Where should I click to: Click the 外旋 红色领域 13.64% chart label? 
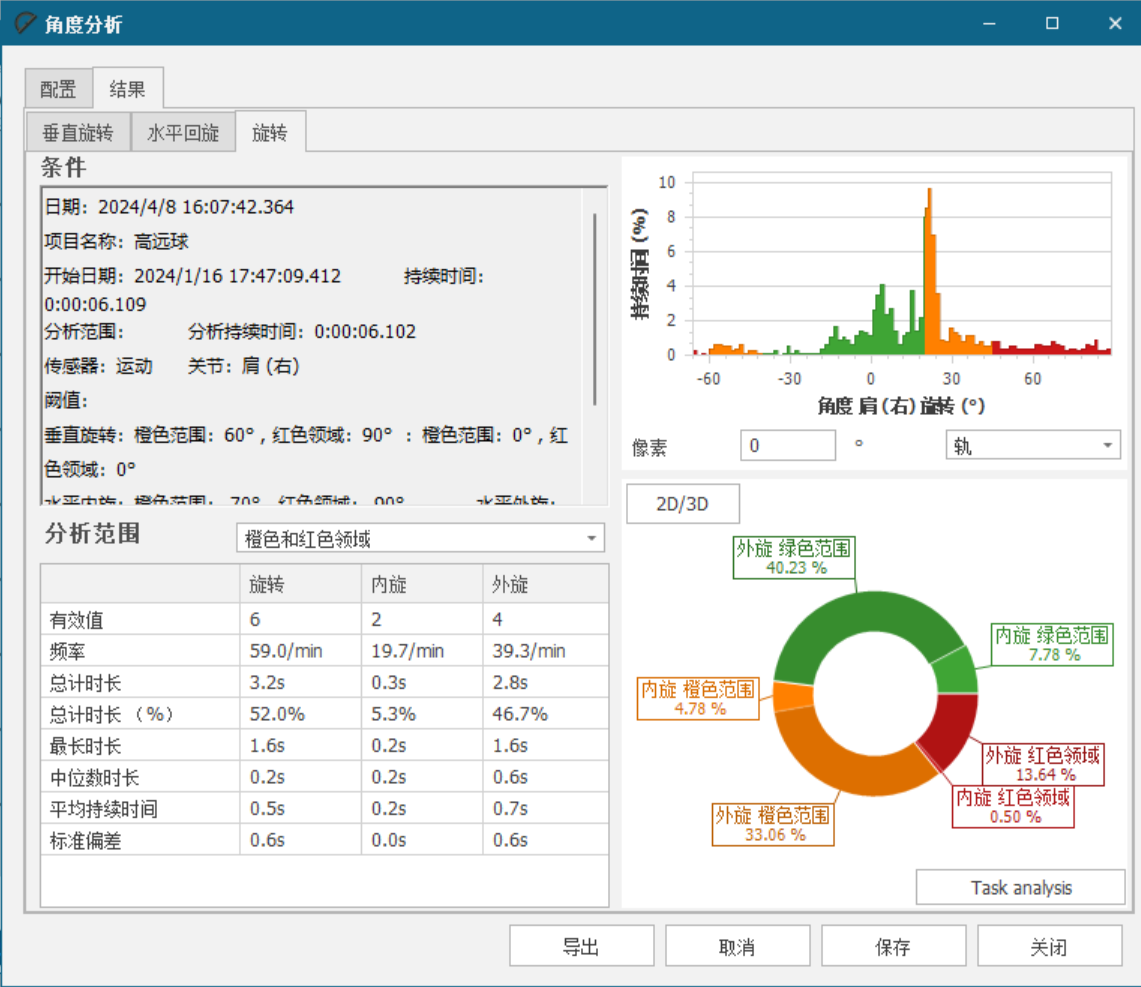(x=1043, y=764)
